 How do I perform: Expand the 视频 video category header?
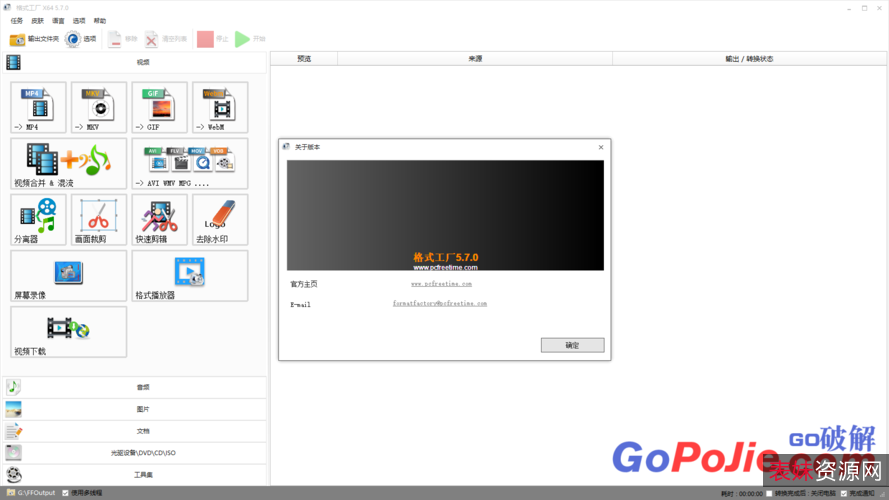[x=134, y=62]
